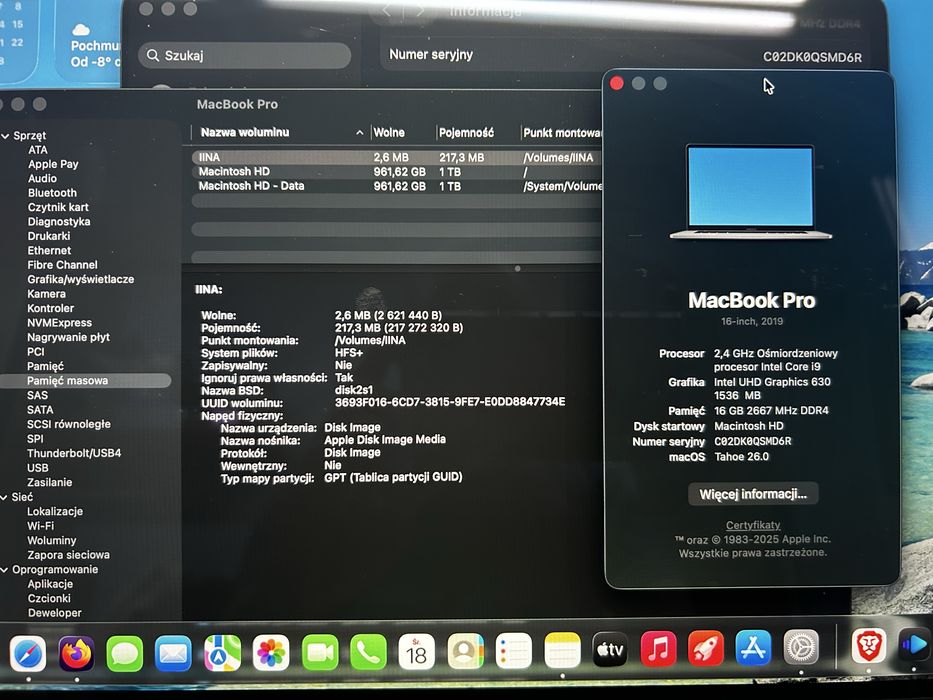Screen dimensions: 933x700
Task: Select Thunderbolt/USB4 in the sidebar
Action: [74, 454]
